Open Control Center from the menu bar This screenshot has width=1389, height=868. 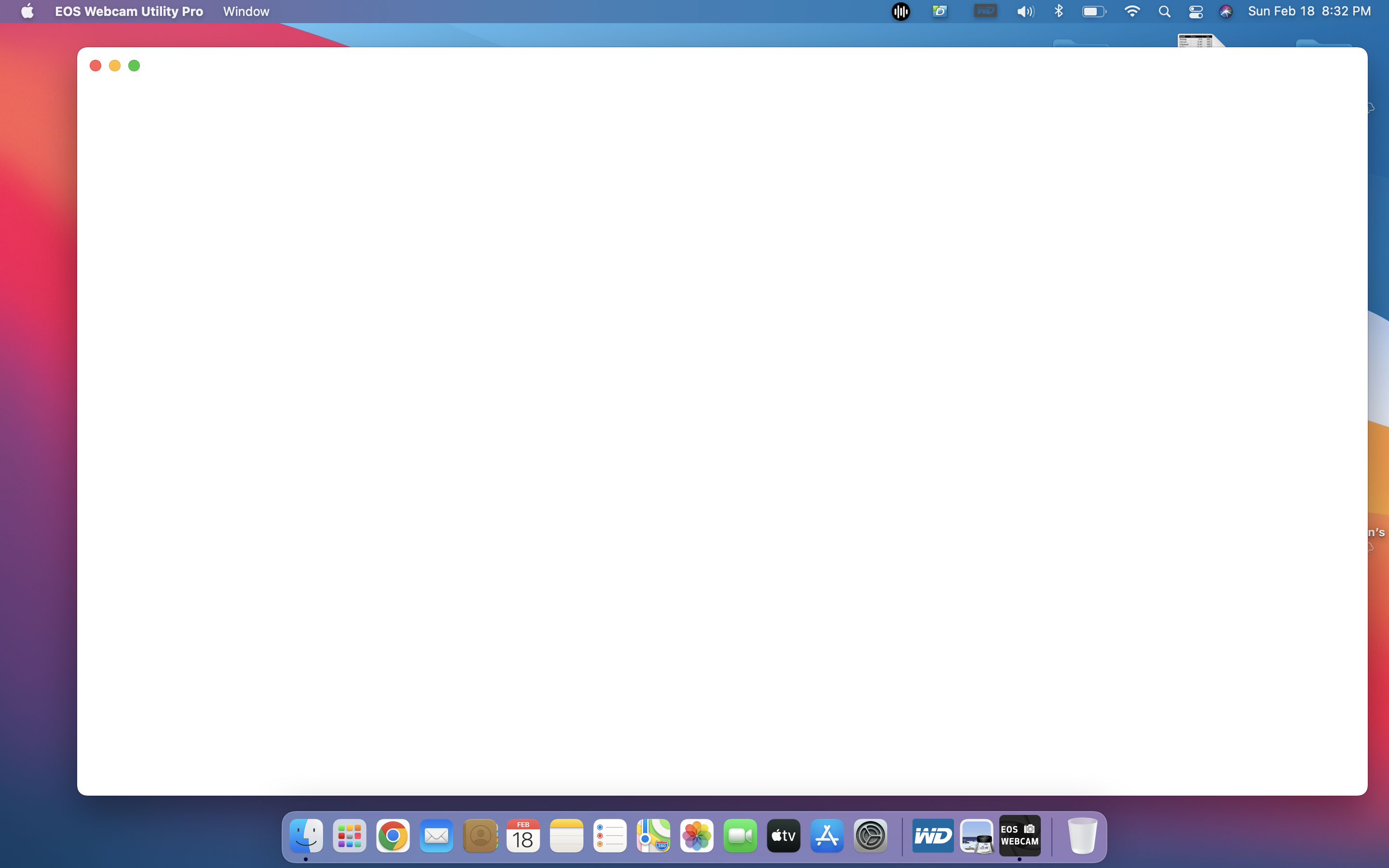click(1196, 11)
